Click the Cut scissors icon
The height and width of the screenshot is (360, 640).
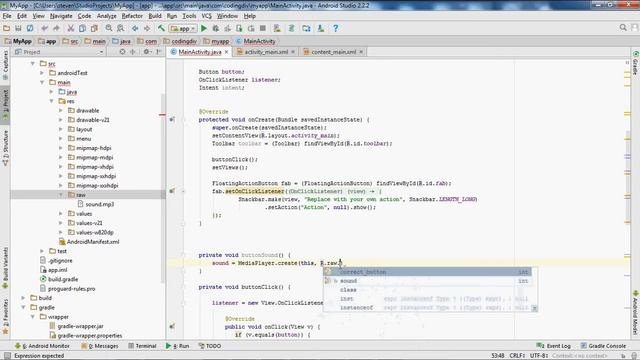point(71,28)
